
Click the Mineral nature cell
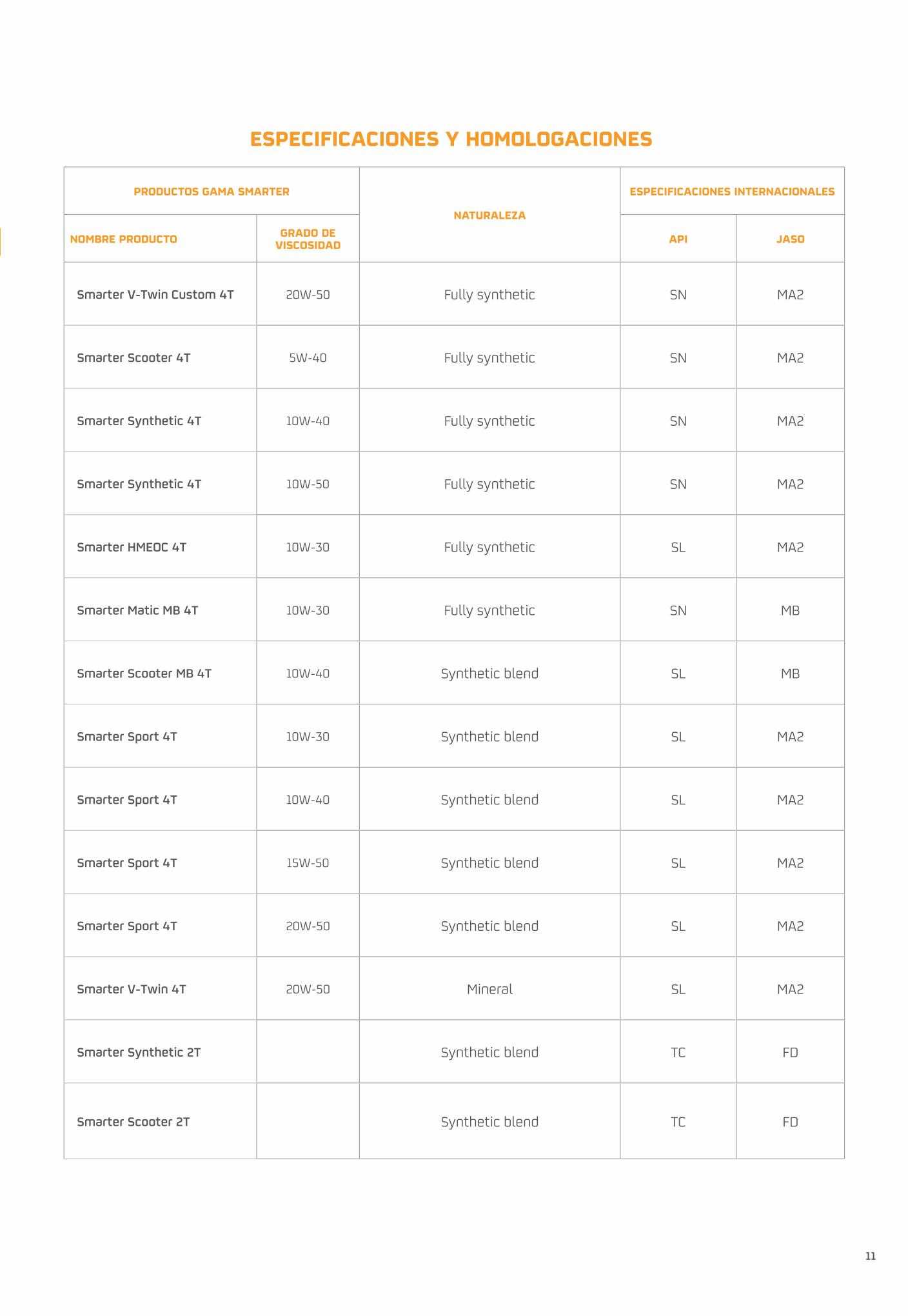(489, 990)
